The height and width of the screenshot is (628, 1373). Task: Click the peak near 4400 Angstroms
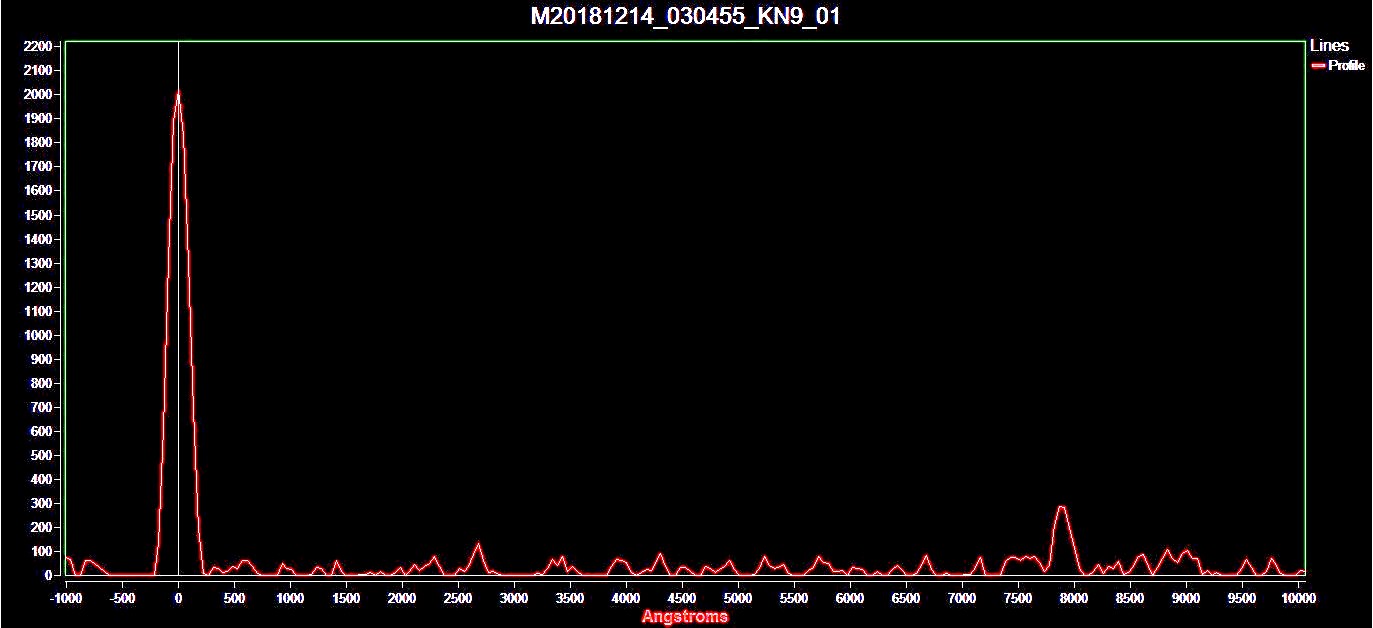point(660,551)
